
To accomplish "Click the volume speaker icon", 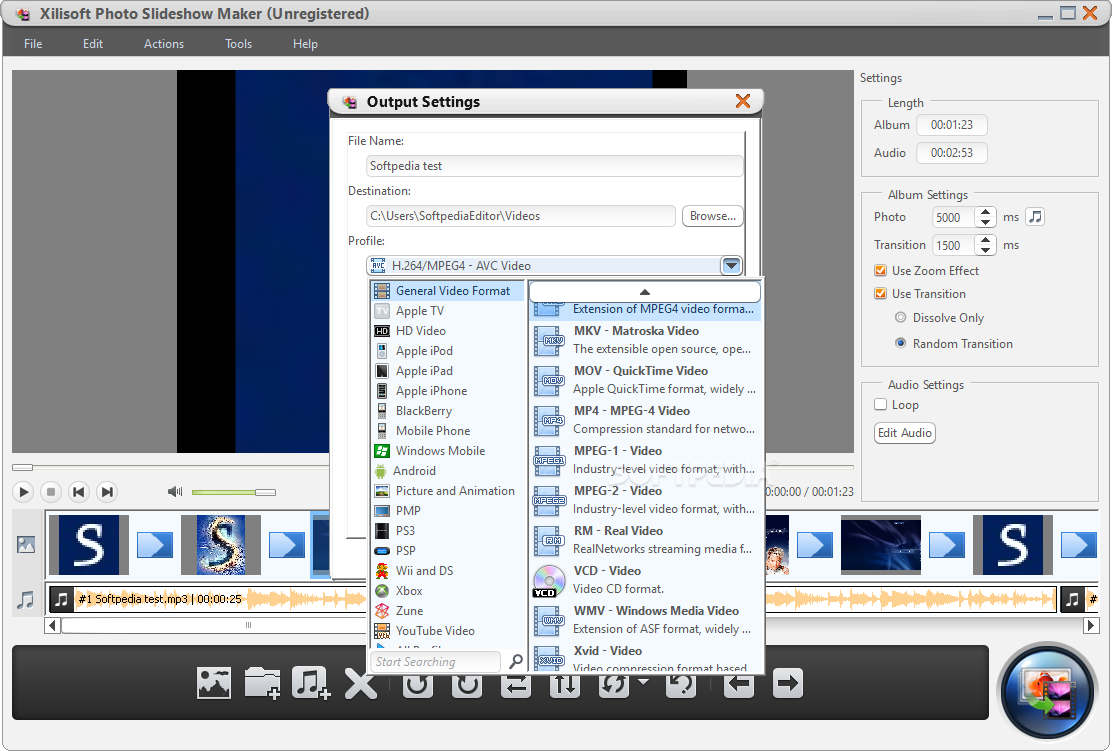I will [x=175, y=491].
